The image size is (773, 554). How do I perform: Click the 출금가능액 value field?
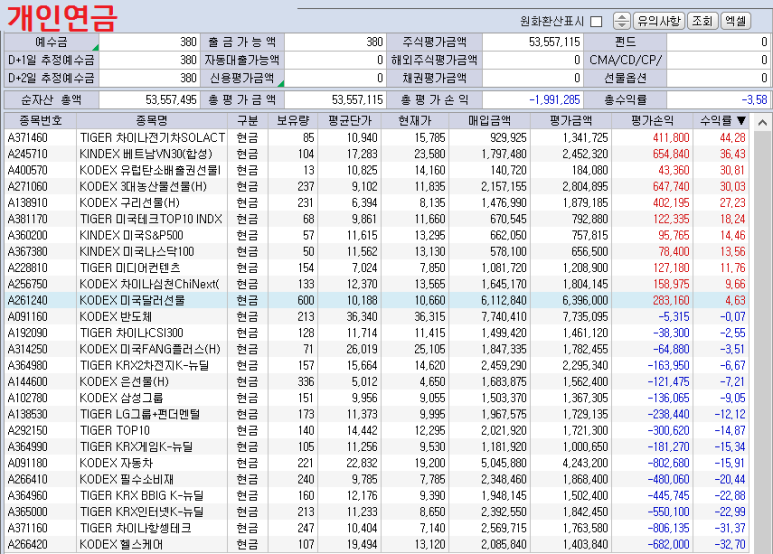click(x=335, y=42)
